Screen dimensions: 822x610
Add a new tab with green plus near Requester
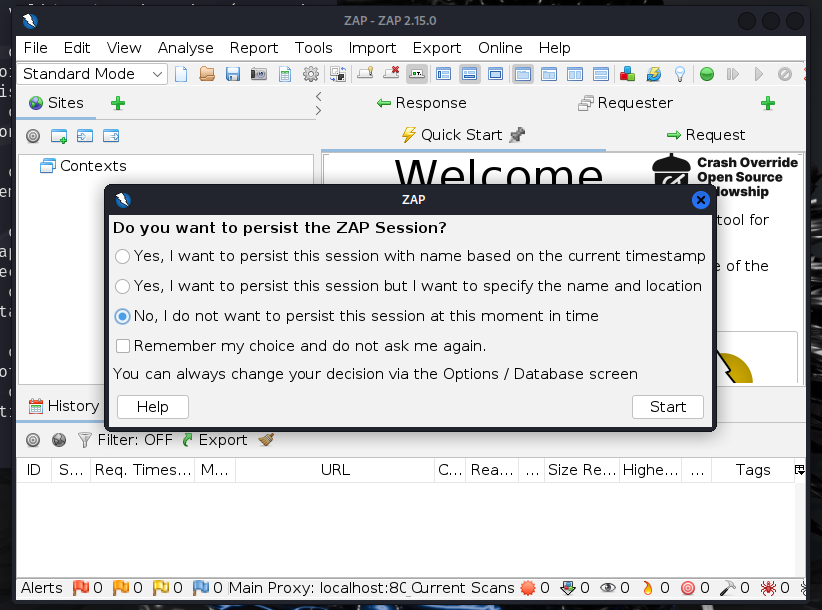coord(768,103)
